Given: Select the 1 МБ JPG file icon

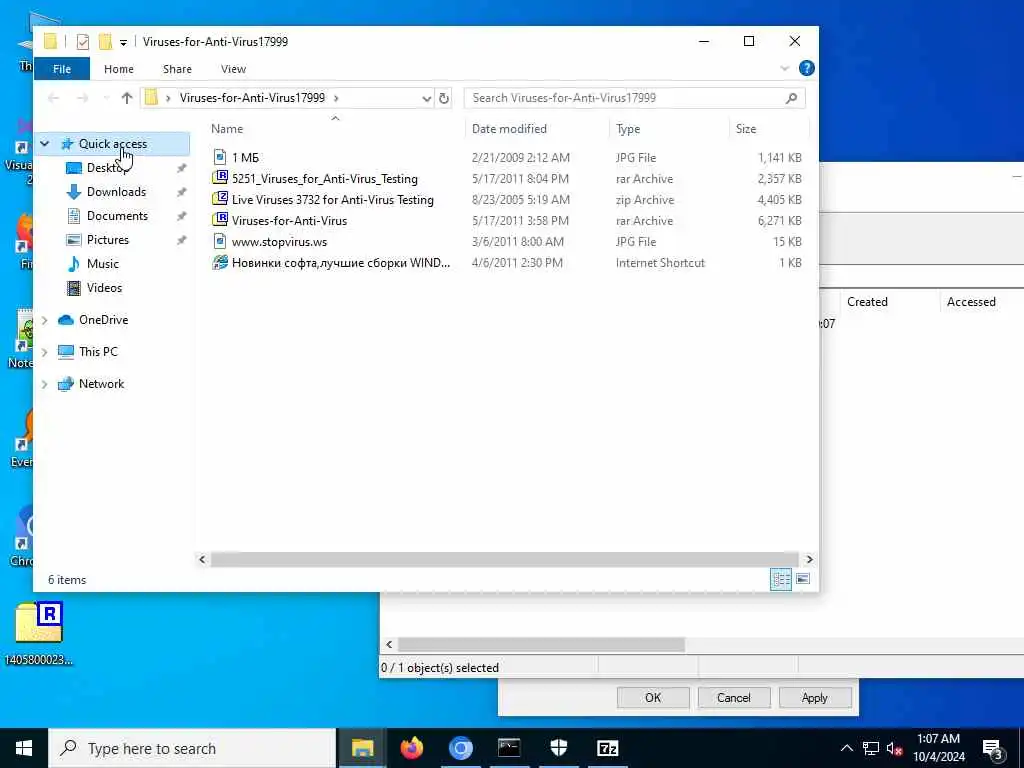Looking at the screenshot, I should [220, 157].
